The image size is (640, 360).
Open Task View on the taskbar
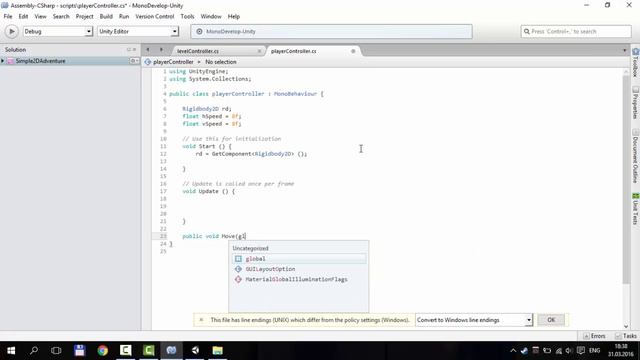(x=56, y=351)
